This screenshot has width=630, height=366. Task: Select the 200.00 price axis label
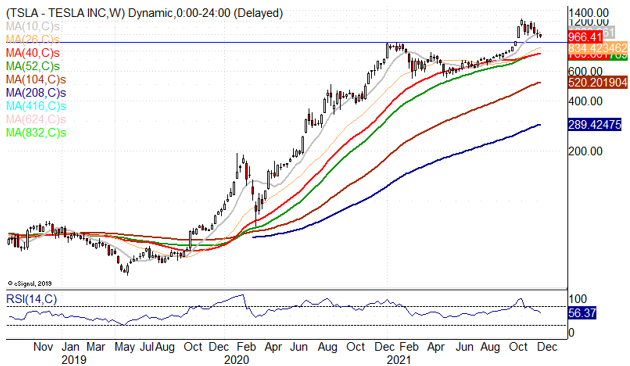[x=585, y=151]
